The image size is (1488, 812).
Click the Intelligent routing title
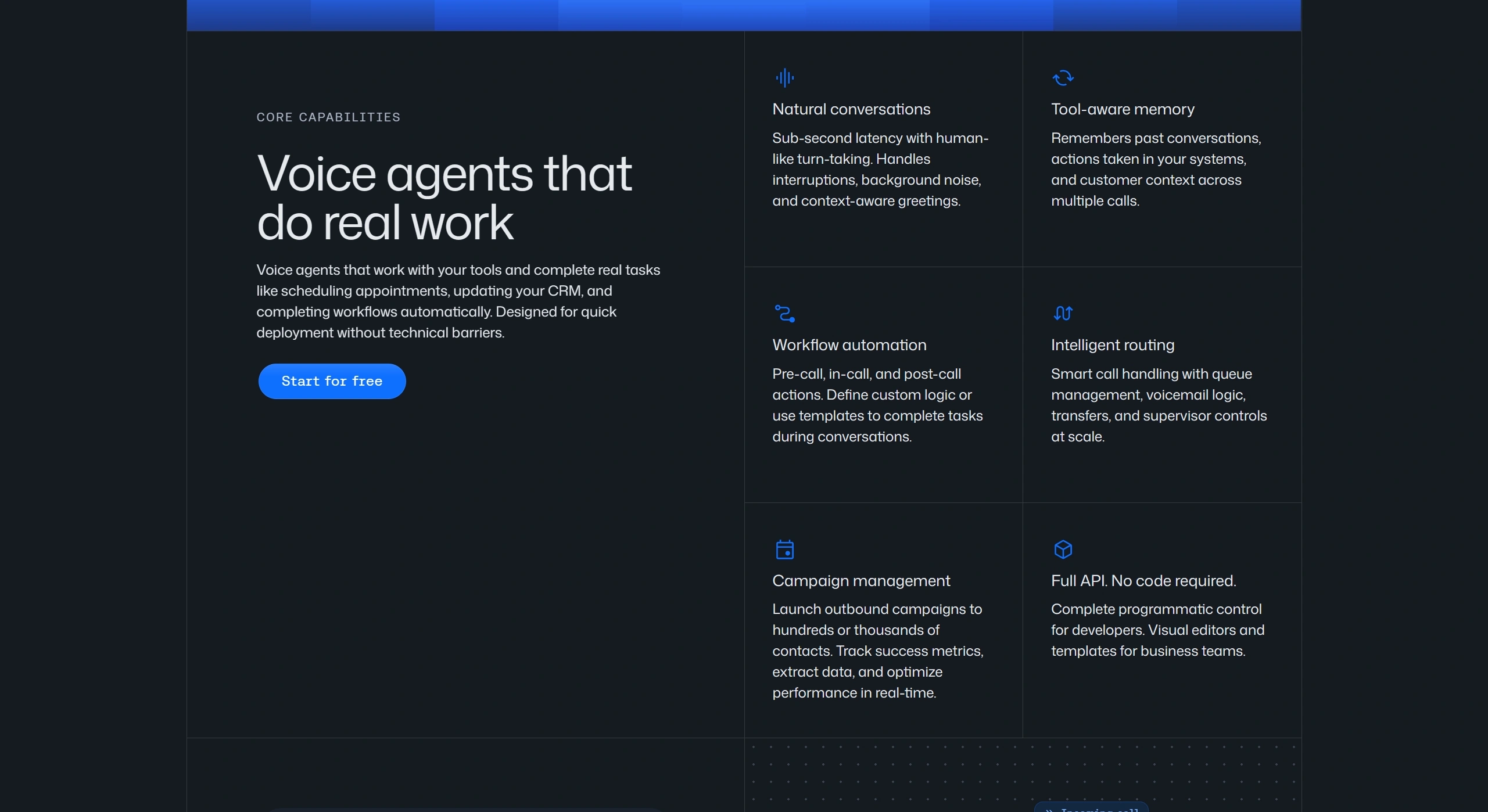pos(1112,345)
